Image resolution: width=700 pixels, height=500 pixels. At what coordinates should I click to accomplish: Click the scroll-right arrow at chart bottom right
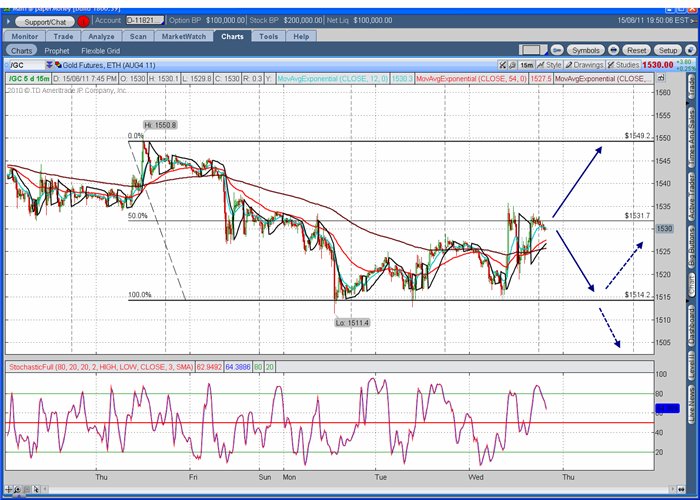tap(672, 489)
